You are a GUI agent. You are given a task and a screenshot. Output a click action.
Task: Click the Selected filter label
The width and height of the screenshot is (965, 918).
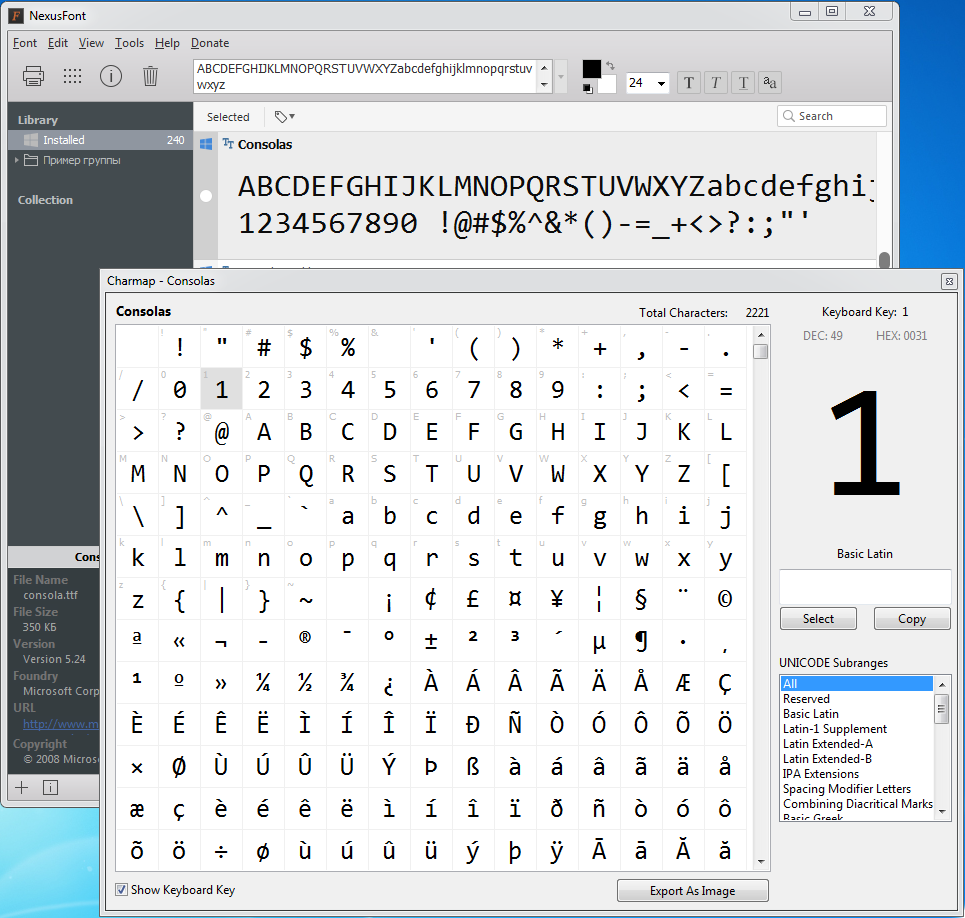point(228,117)
